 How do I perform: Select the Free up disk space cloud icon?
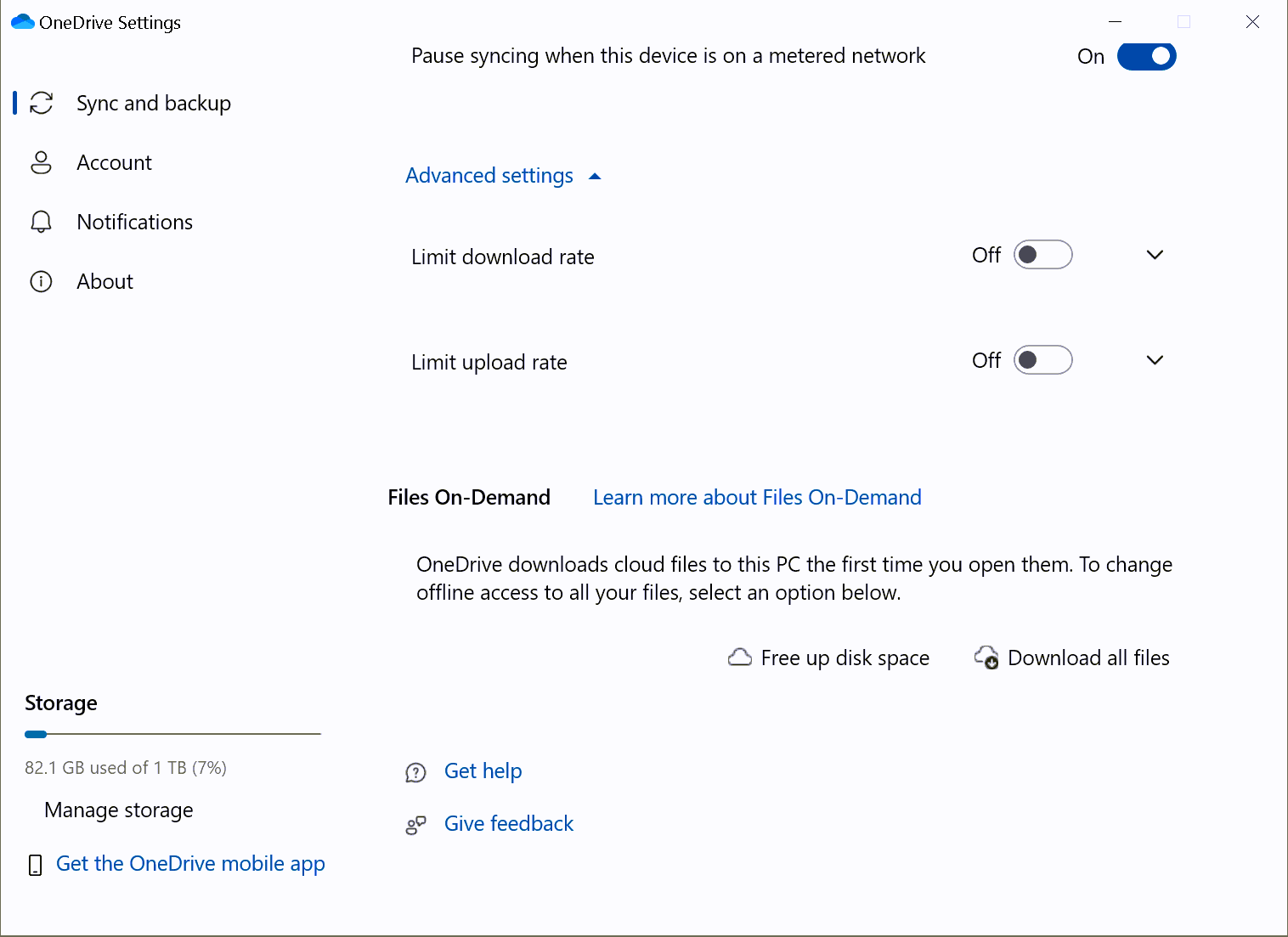739,657
